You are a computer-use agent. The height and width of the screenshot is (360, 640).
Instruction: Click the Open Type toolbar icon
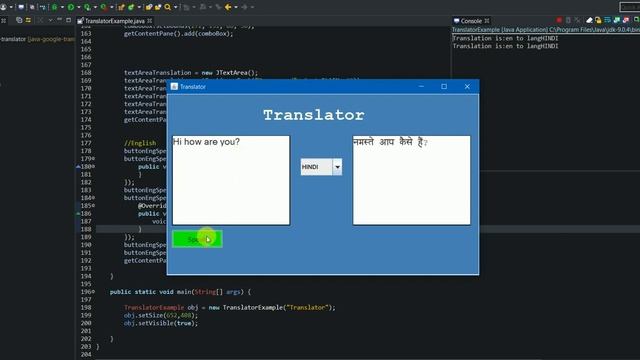click(x=149, y=7)
